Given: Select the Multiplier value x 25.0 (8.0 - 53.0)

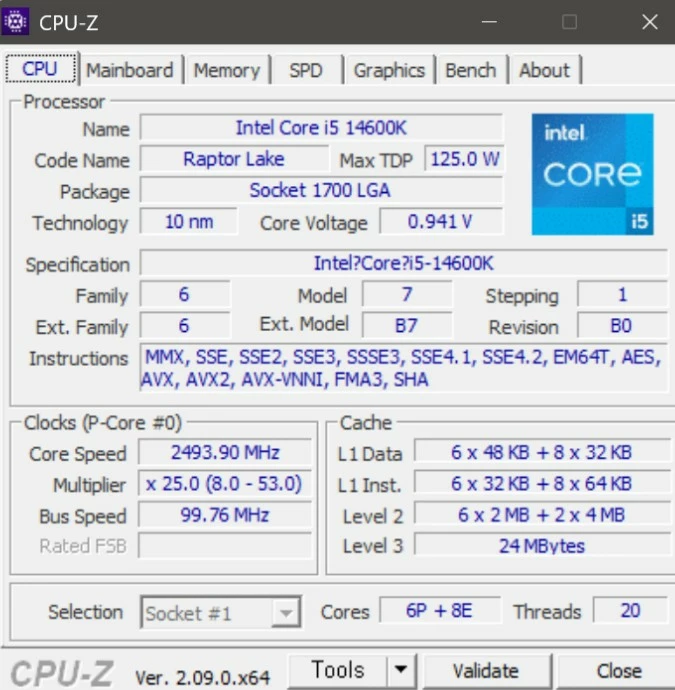Looking at the screenshot, I should click(225, 484).
